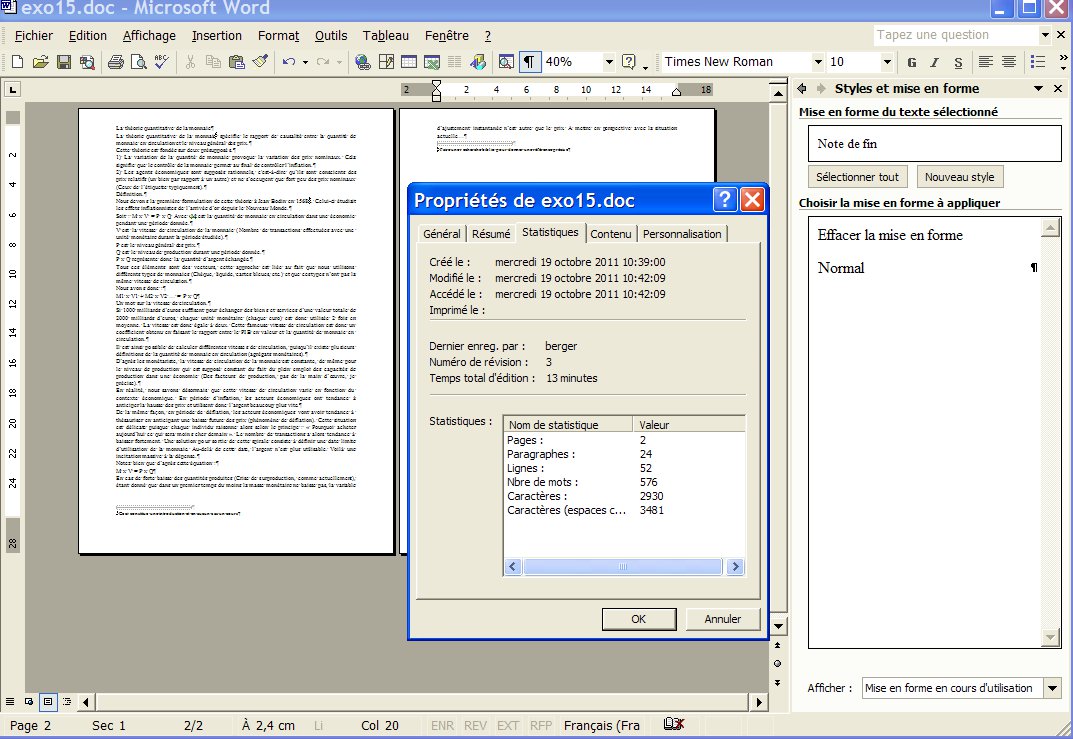Toggle EXT extend selection indicator
This screenshot has width=1073, height=739.
tap(507, 725)
